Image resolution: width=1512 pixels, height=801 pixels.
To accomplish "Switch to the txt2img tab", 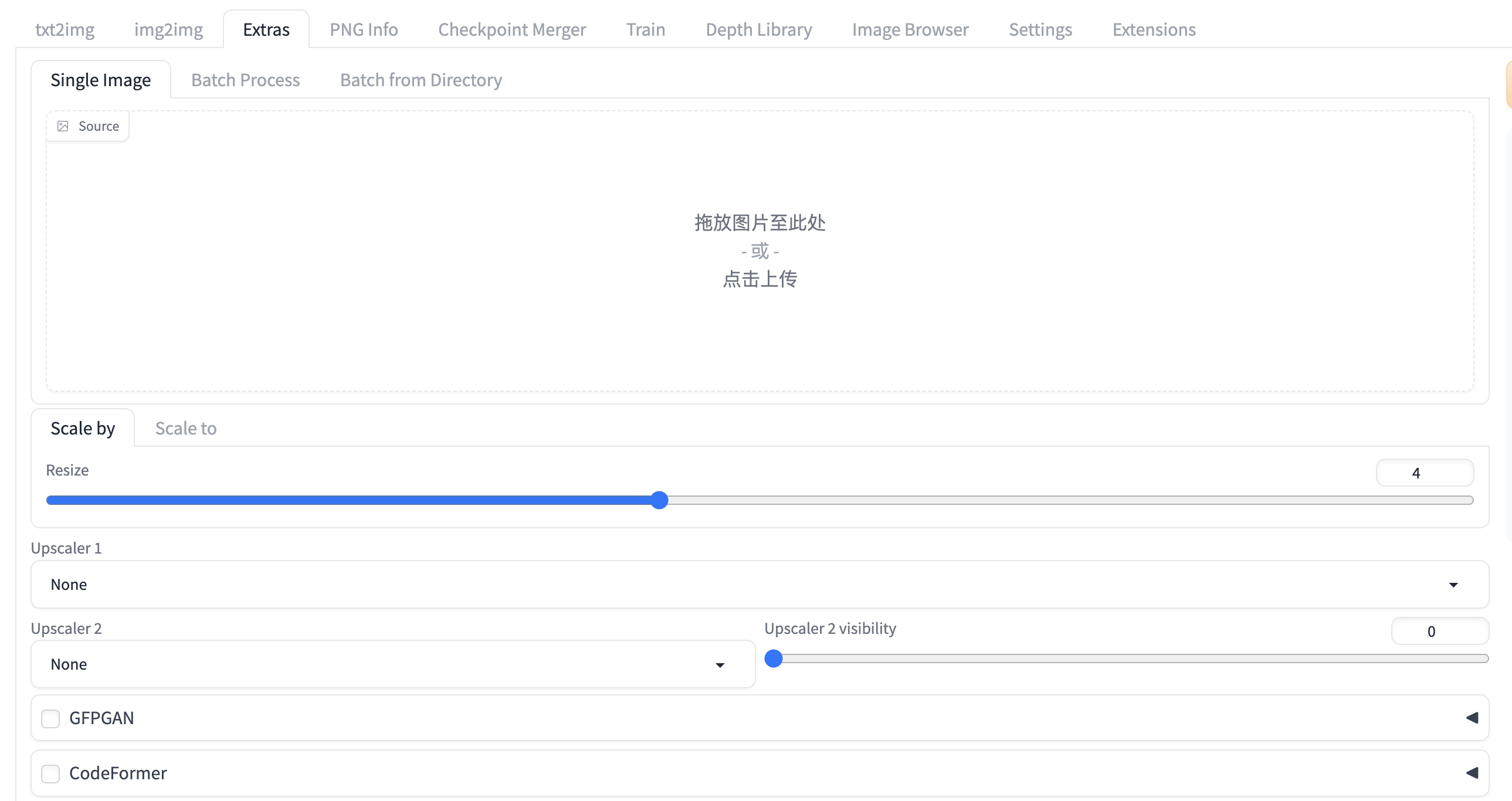I will (65, 29).
